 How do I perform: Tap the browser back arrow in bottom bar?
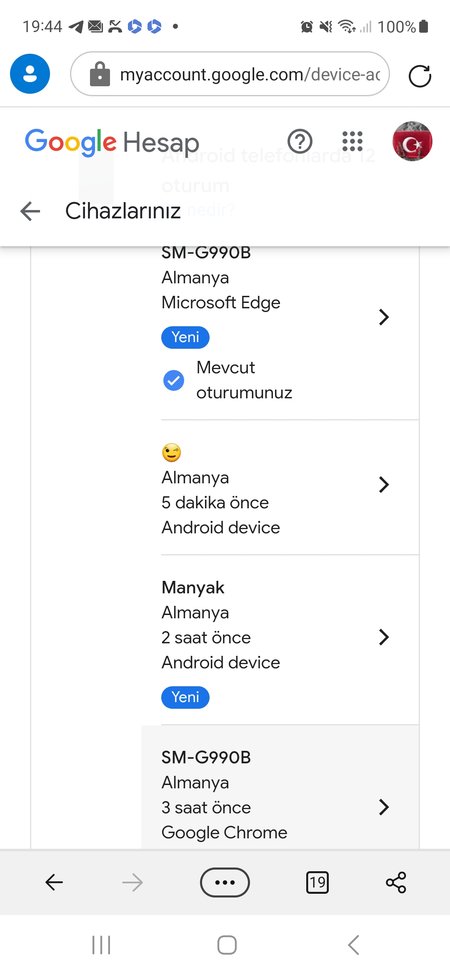tap(54, 882)
